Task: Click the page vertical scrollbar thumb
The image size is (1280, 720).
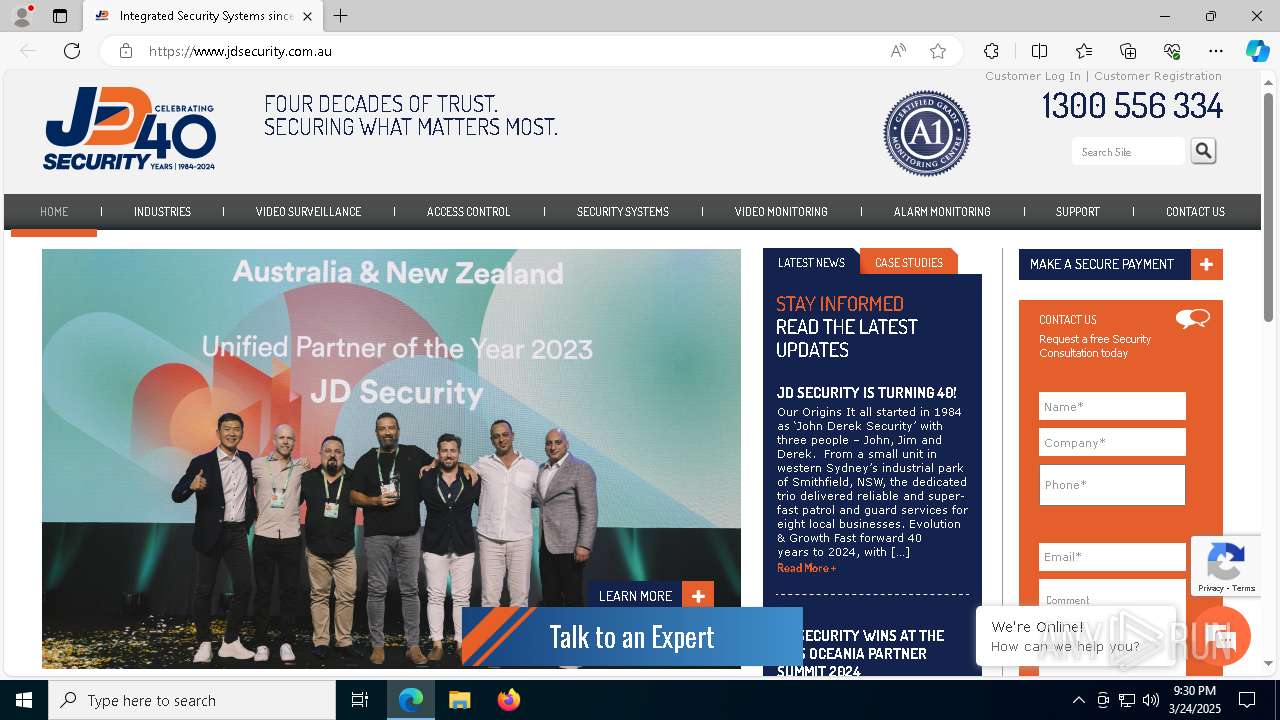Action: pos(1269,207)
